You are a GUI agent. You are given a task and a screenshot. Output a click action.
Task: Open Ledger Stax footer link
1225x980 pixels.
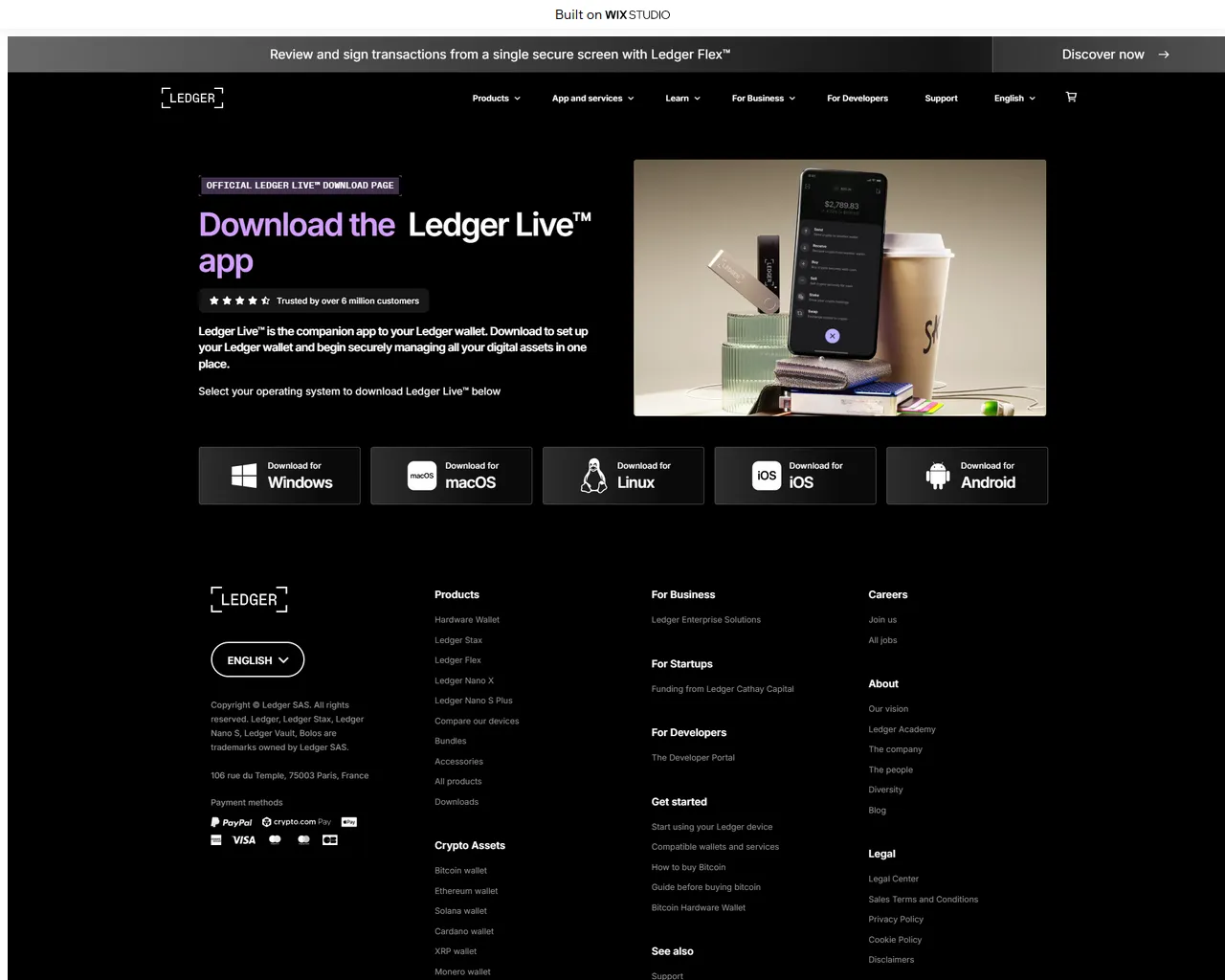(458, 640)
